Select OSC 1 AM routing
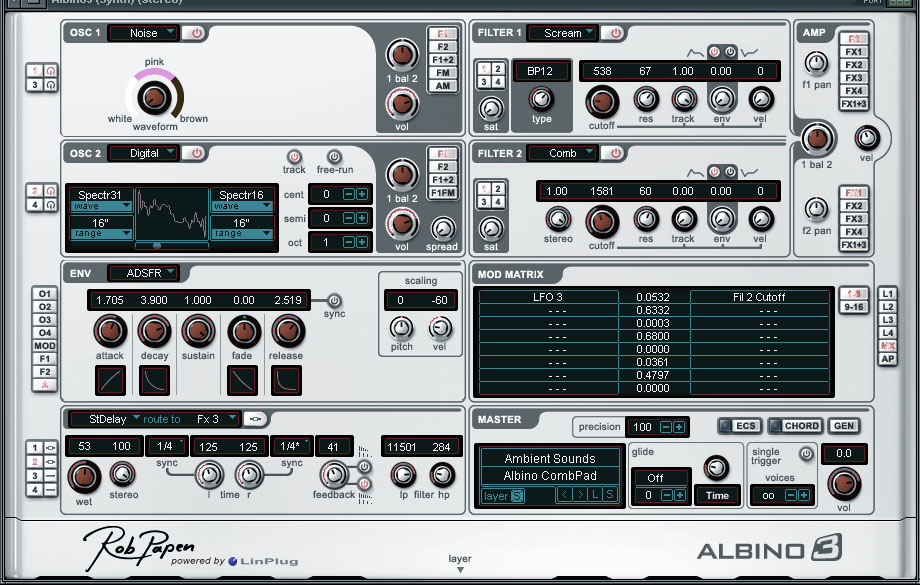This screenshot has width=920, height=585. (x=442, y=86)
